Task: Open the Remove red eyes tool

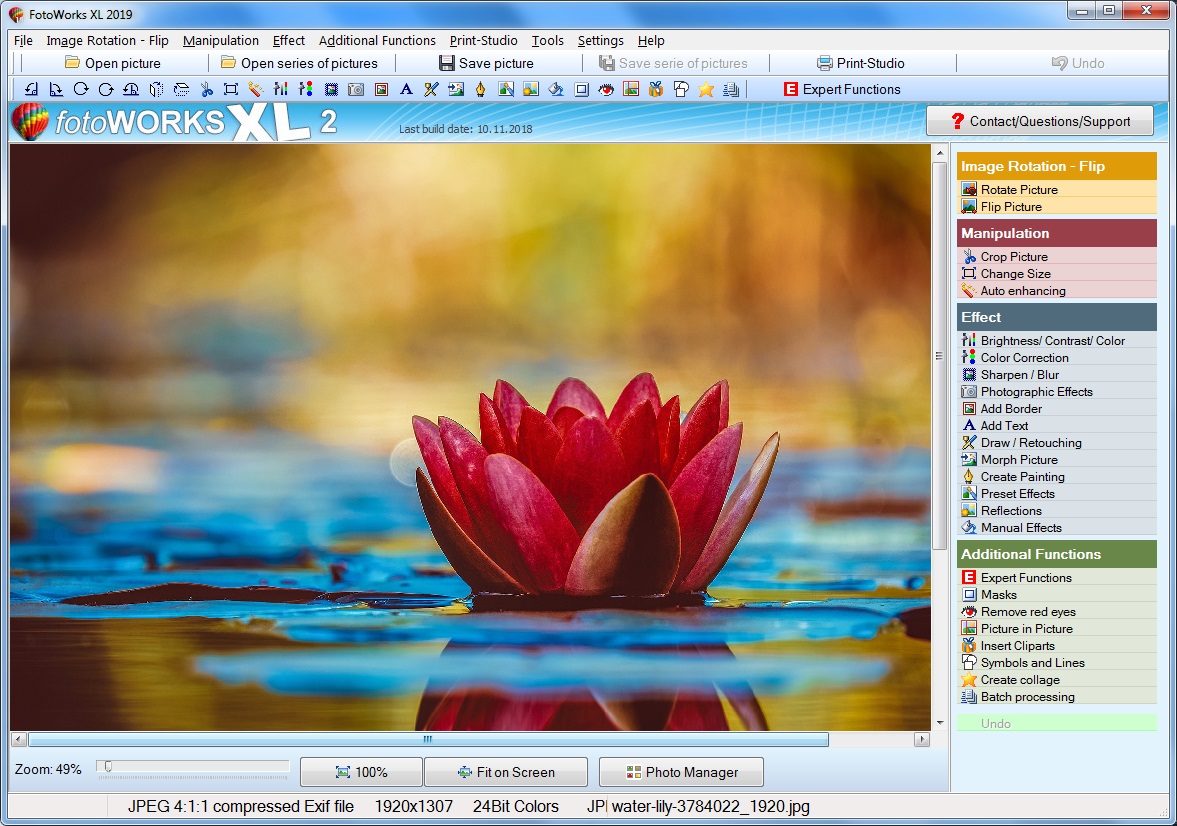Action: 1026,611
